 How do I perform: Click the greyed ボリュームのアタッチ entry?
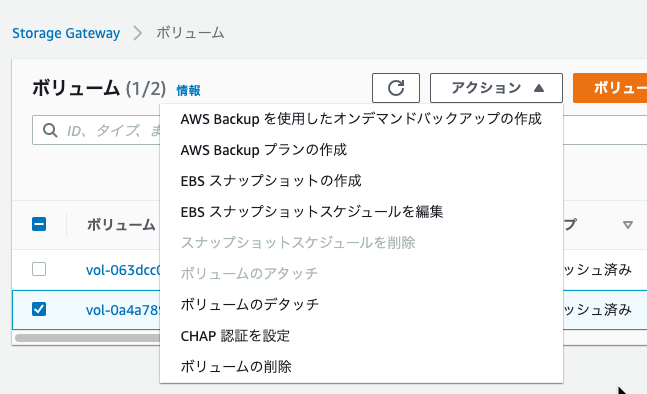tap(361, 274)
